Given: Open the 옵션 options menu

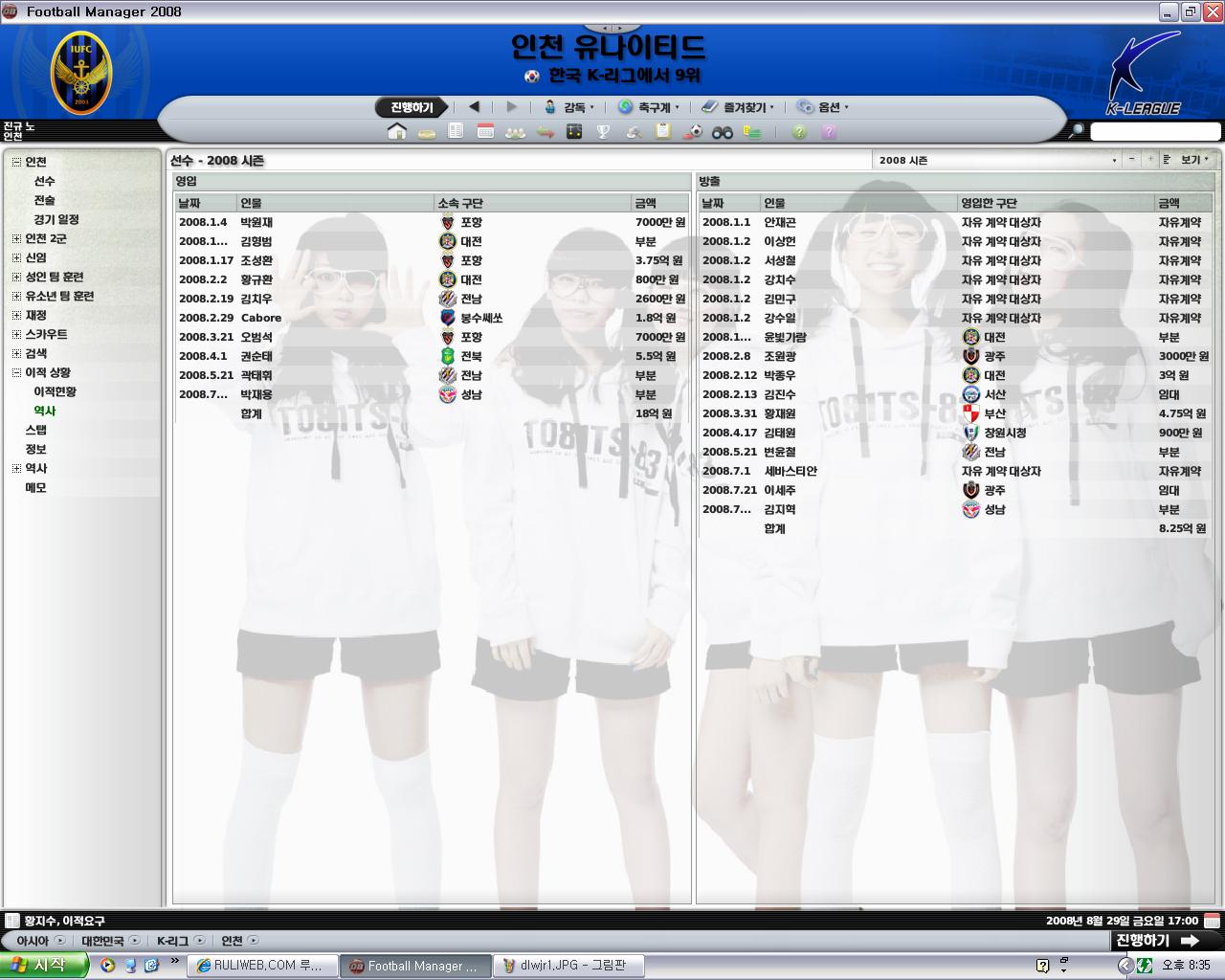Looking at the screenshot, I should [824, 107].
